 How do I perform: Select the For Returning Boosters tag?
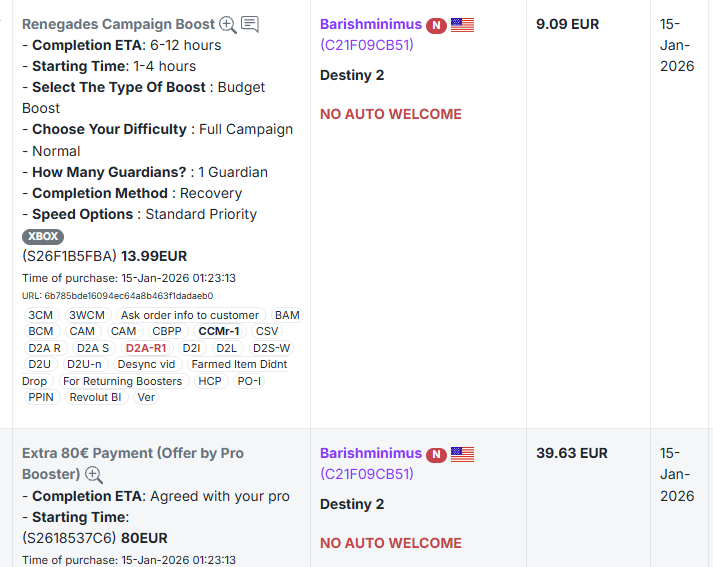[x=122, y=381]
